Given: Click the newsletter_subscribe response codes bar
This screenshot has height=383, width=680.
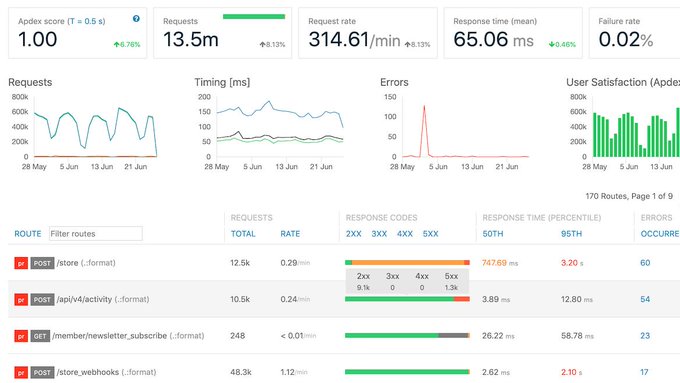Looking at the screenshot, I should (x=407, y=335).
